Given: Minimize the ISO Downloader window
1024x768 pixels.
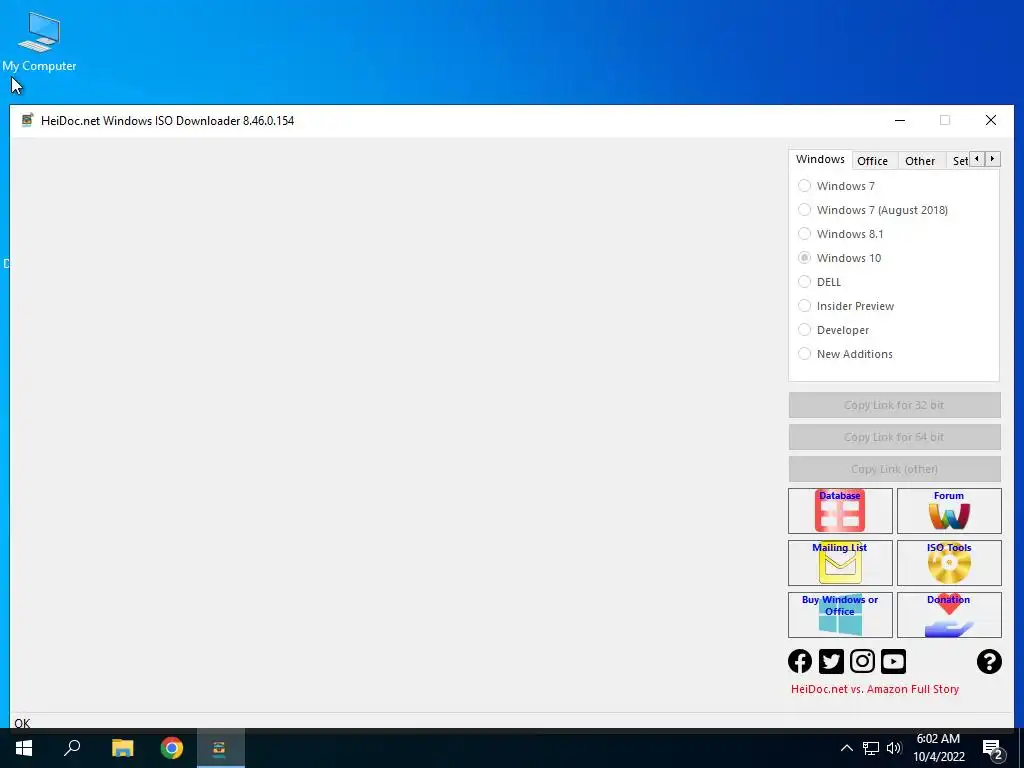Looking at the screenshot, I should pyautogui.click(x=899, y=121).
